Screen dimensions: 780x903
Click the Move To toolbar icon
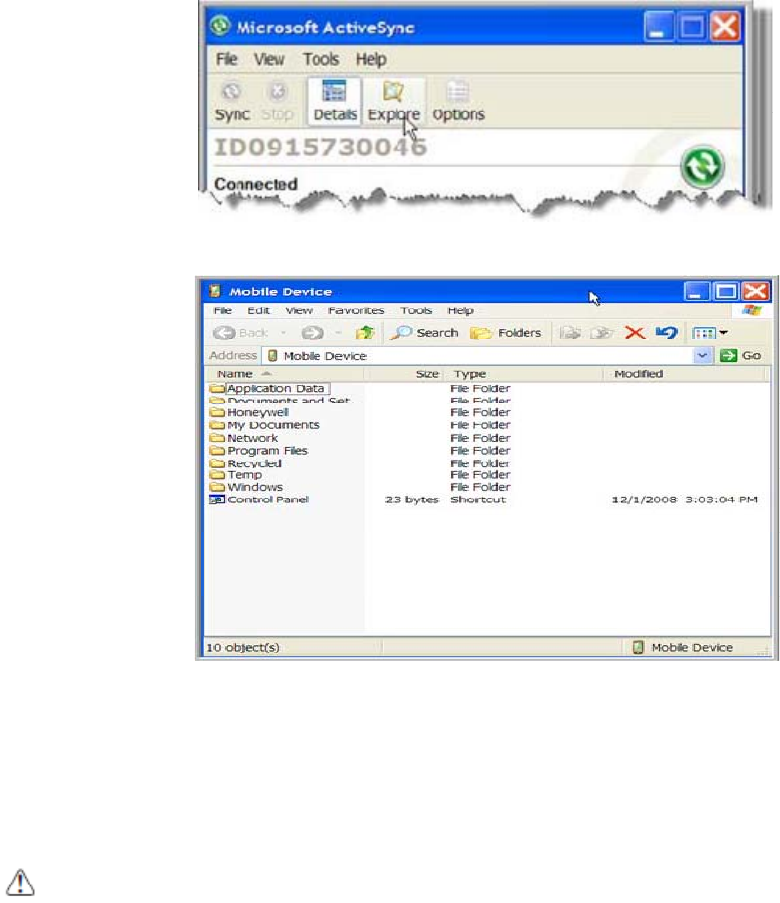(570, 333)
